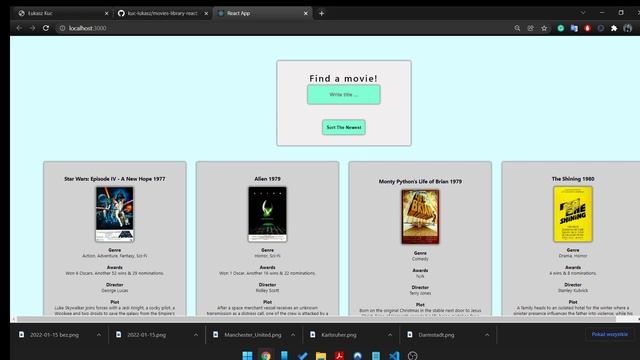Expand options for Manchester_United.png download
Image resolution: width=640 pixels, height=360 pixels.
(x=293, y=335)
